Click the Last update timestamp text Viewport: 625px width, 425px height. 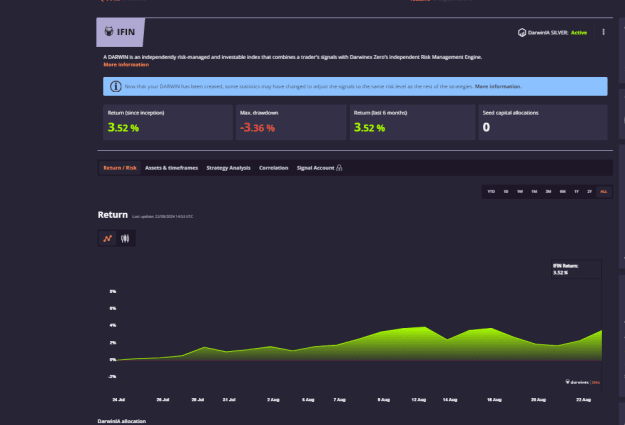pyautogui.click(x=163, y=216)
